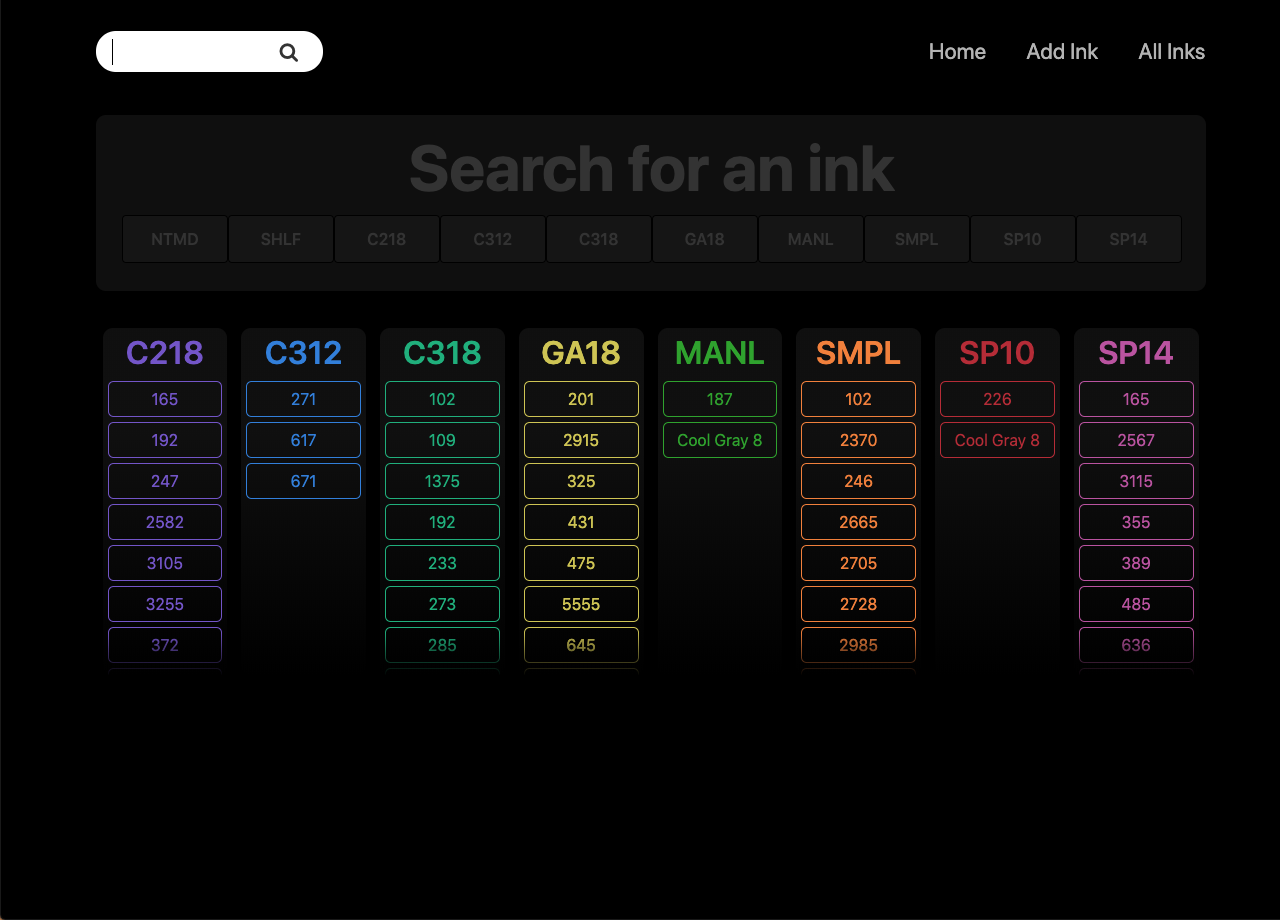Open ink 2582 in C218 column
This screenshot has height=920, width=1280.
[165, 522]
